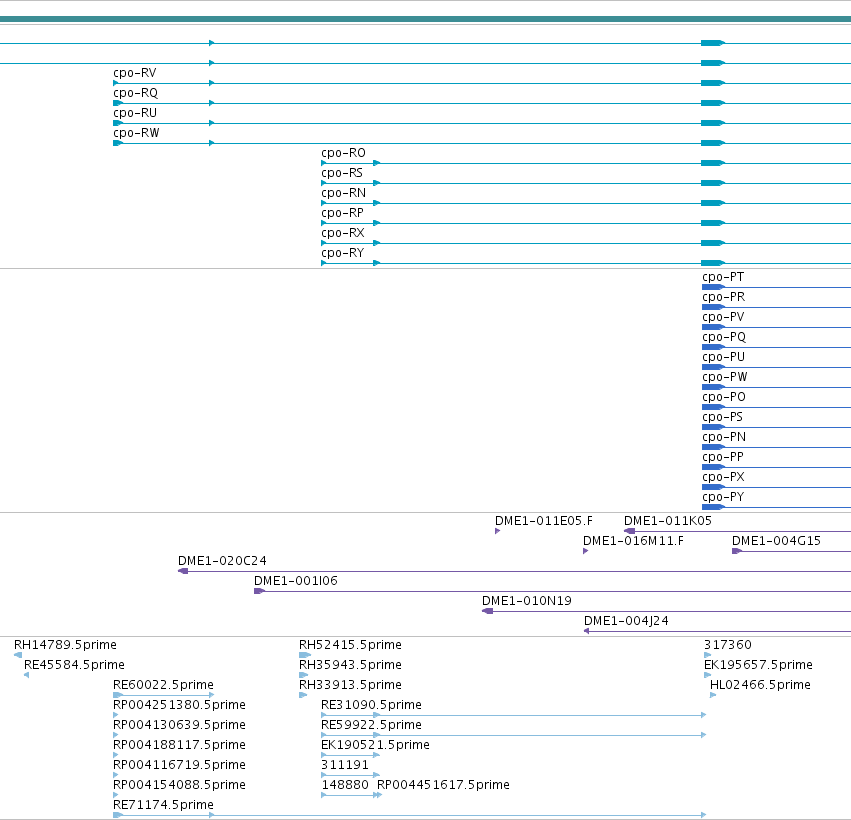Select the EK195657.5prime EST label
The image size is (851, 820).
coord(758,665)
